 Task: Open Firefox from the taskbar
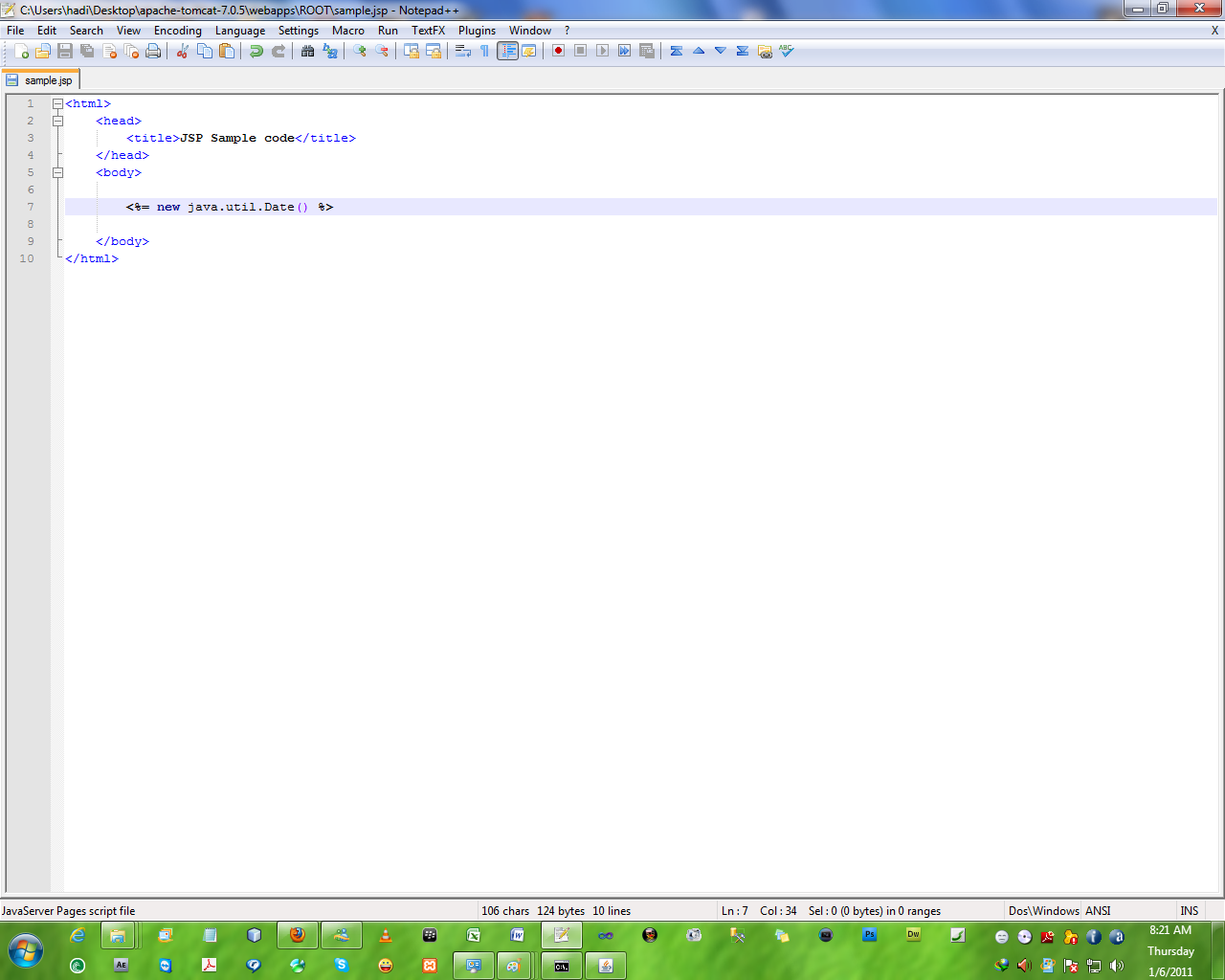click(x=298, y=935)
